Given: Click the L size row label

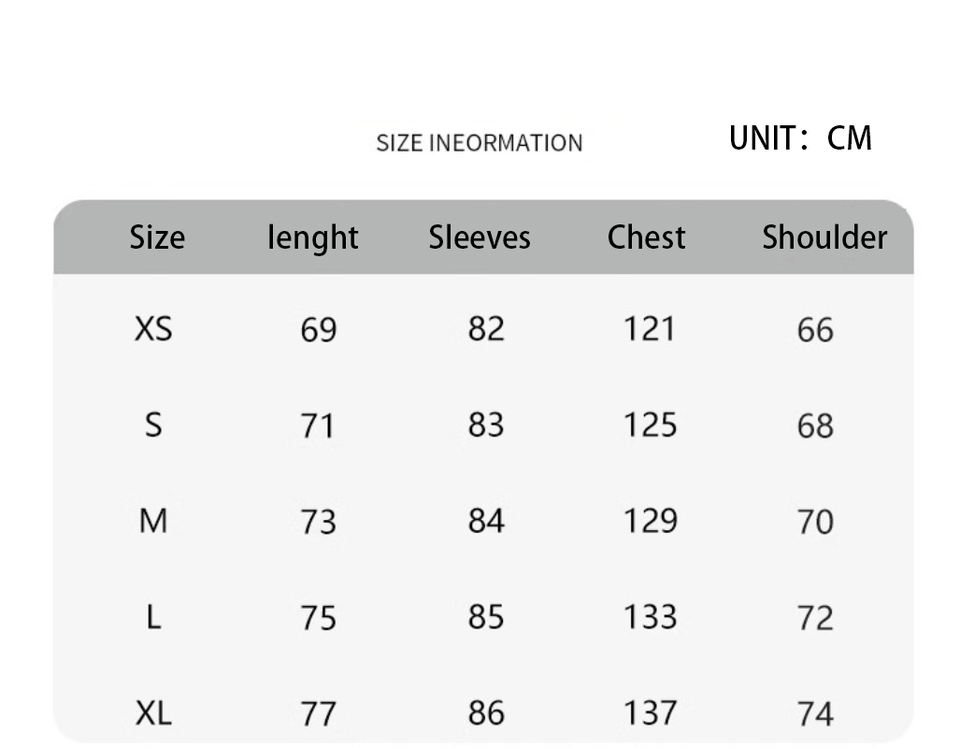Looking at the screenshot, I should (x=153, y=617).
